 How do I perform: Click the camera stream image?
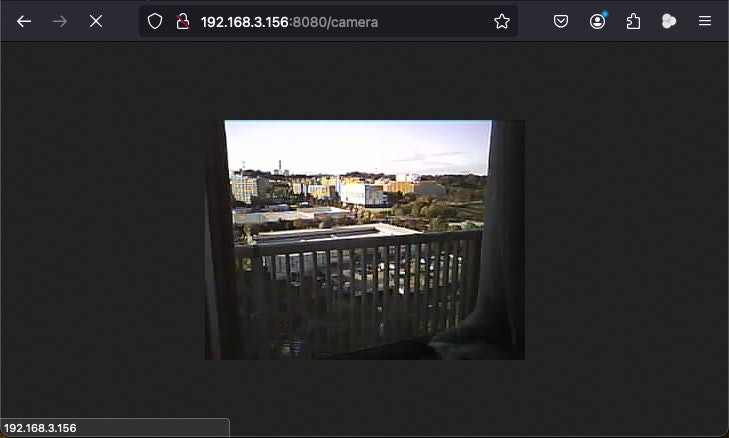pyautogui.click(x=365, y=240)
